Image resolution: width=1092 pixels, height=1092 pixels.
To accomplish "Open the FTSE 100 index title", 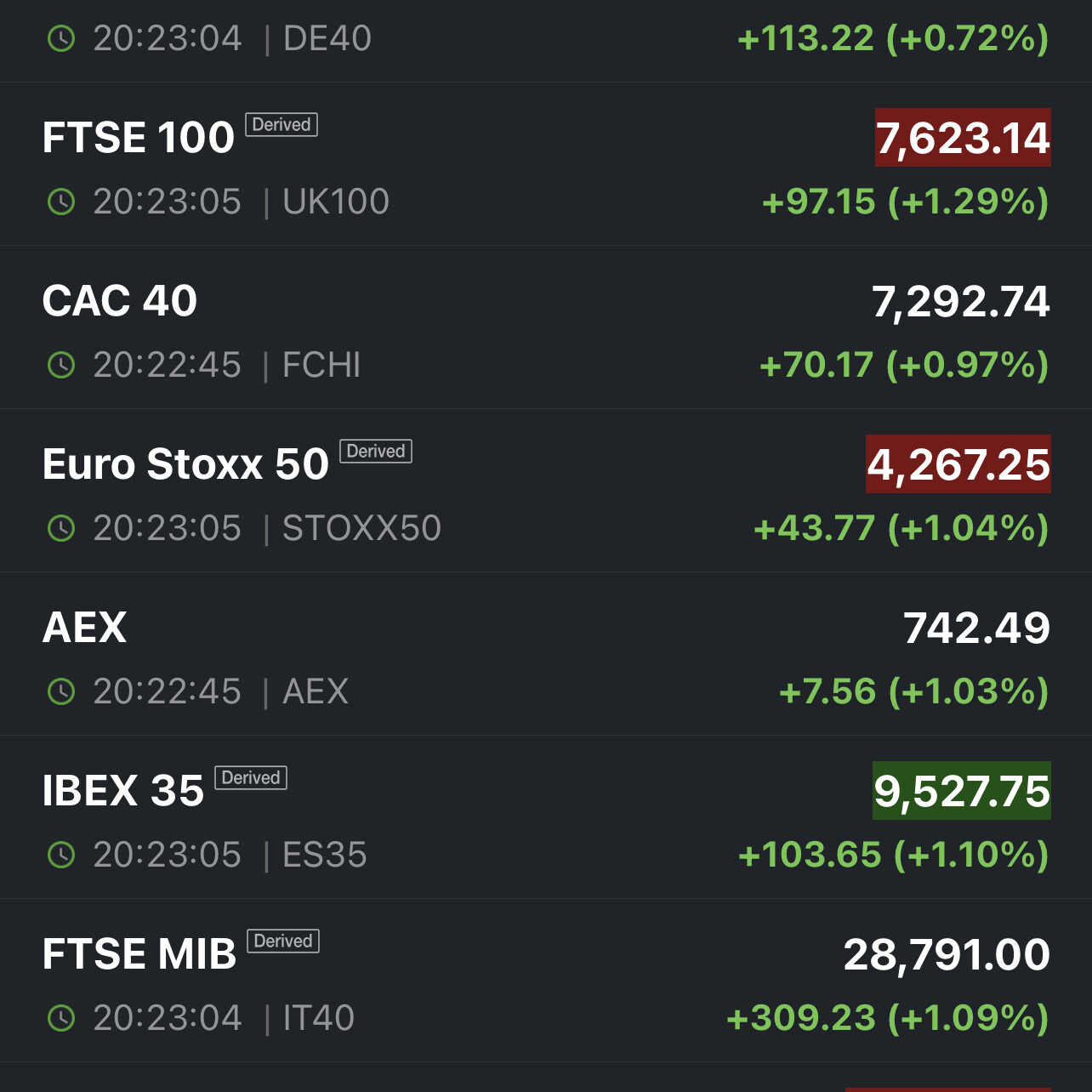I will [139, 138].
